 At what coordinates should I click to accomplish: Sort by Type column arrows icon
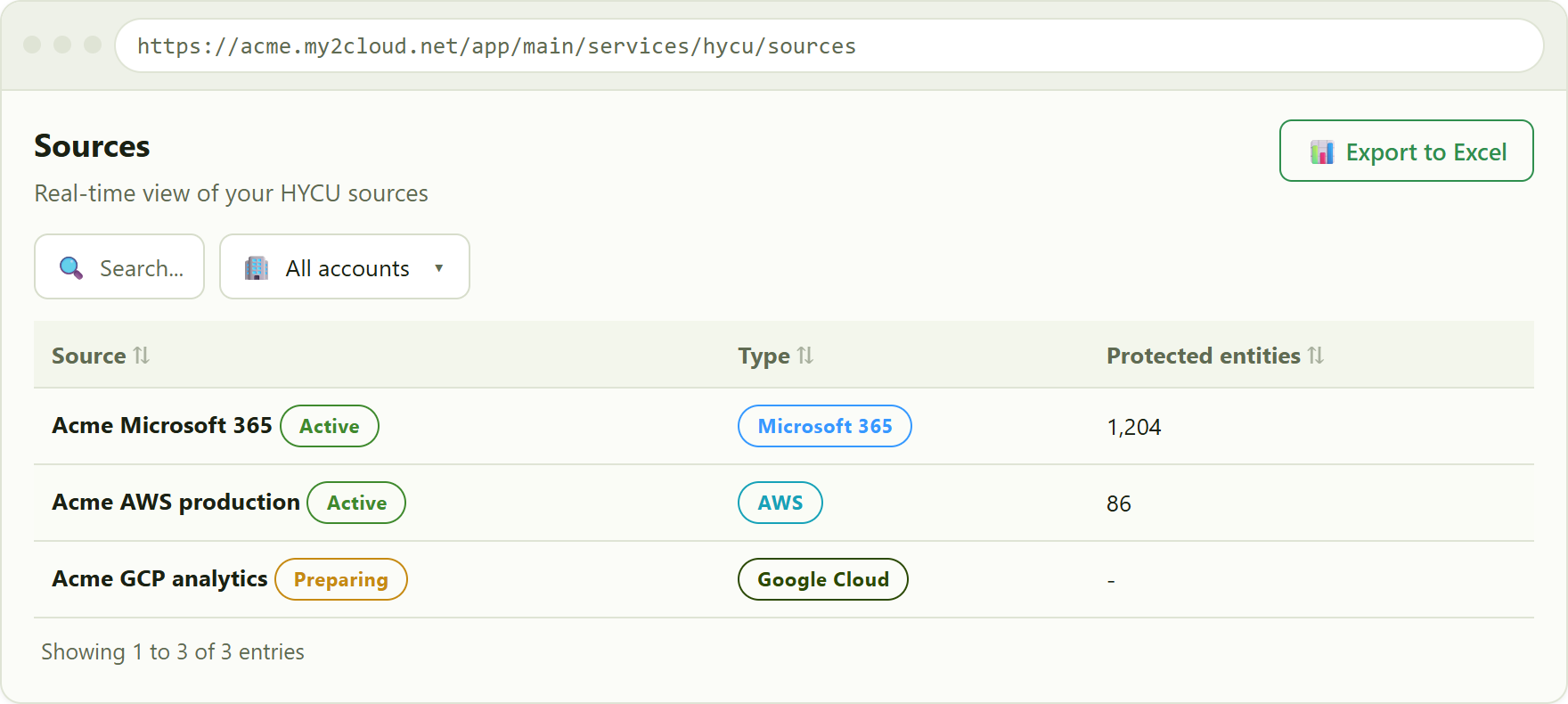[x=805, y=356]
